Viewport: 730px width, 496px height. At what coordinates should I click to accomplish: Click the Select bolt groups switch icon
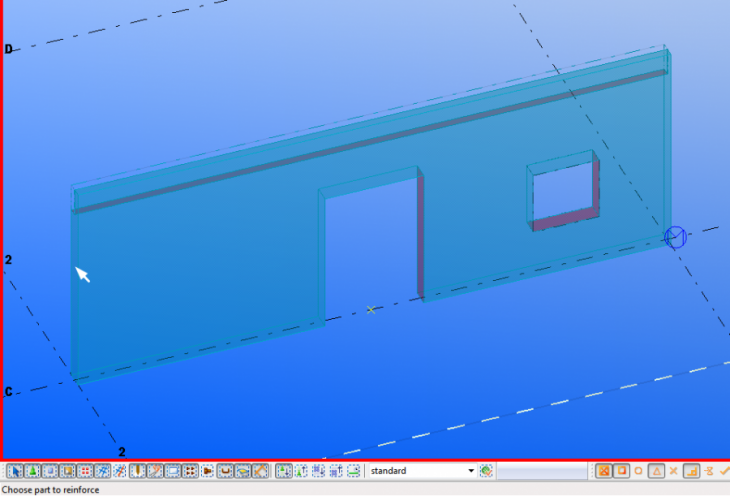pos(190,471)
